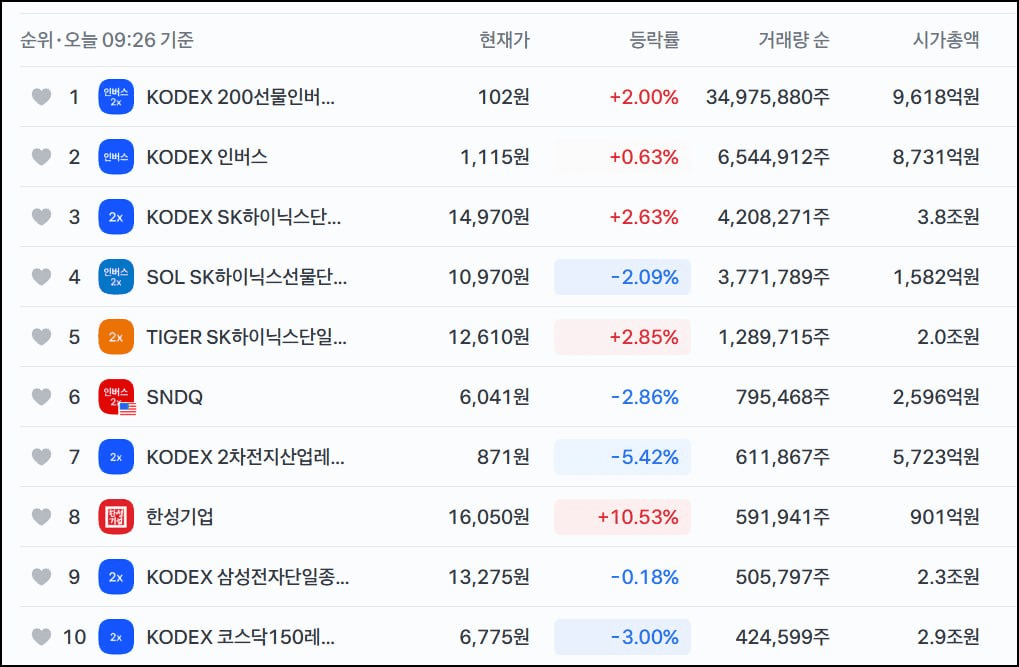Viewport: 1019px width, 667px height.
Task: Open the KODEX 인버스 stock name link
Action: tap(207, 157)
